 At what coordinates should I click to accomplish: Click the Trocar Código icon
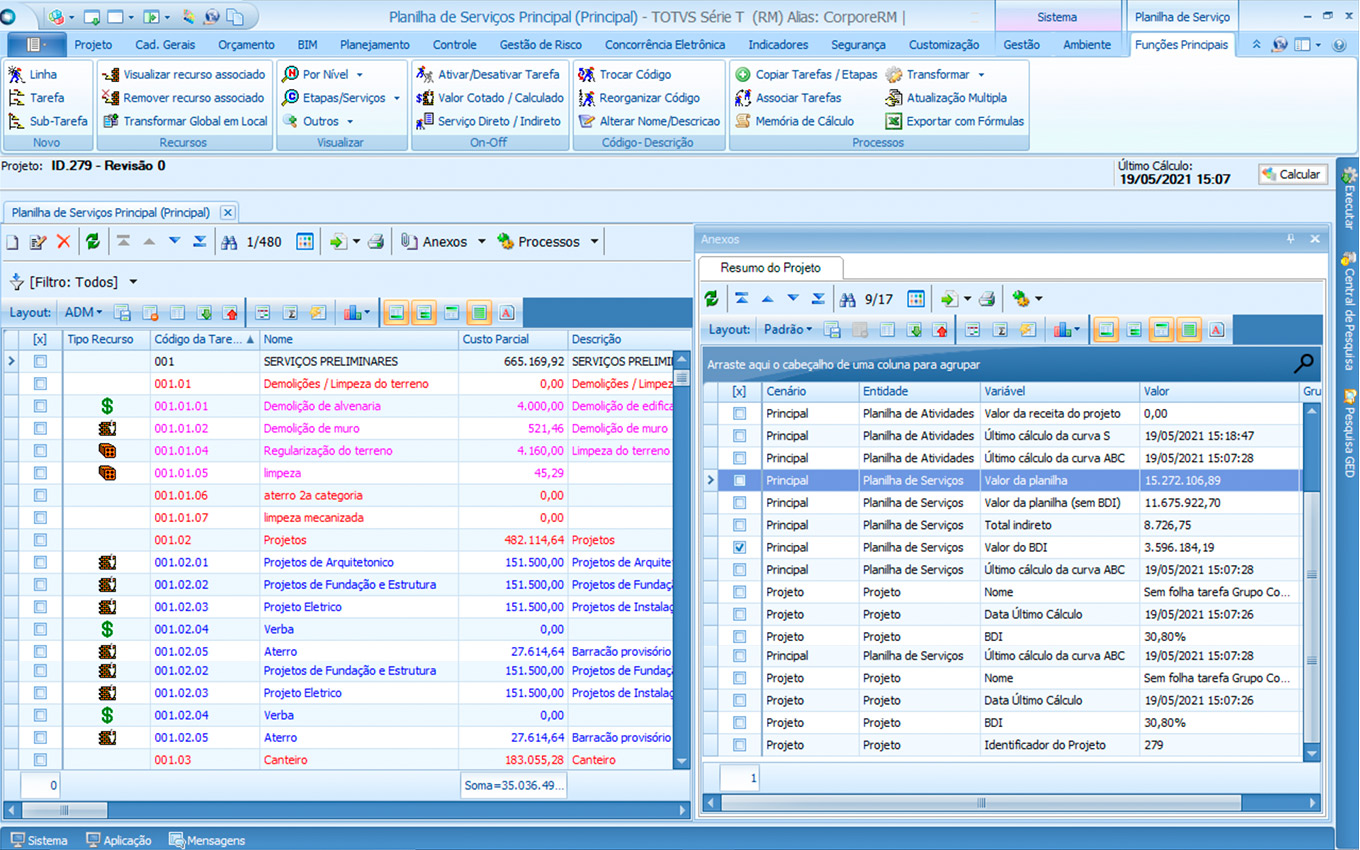click(587, 74)
